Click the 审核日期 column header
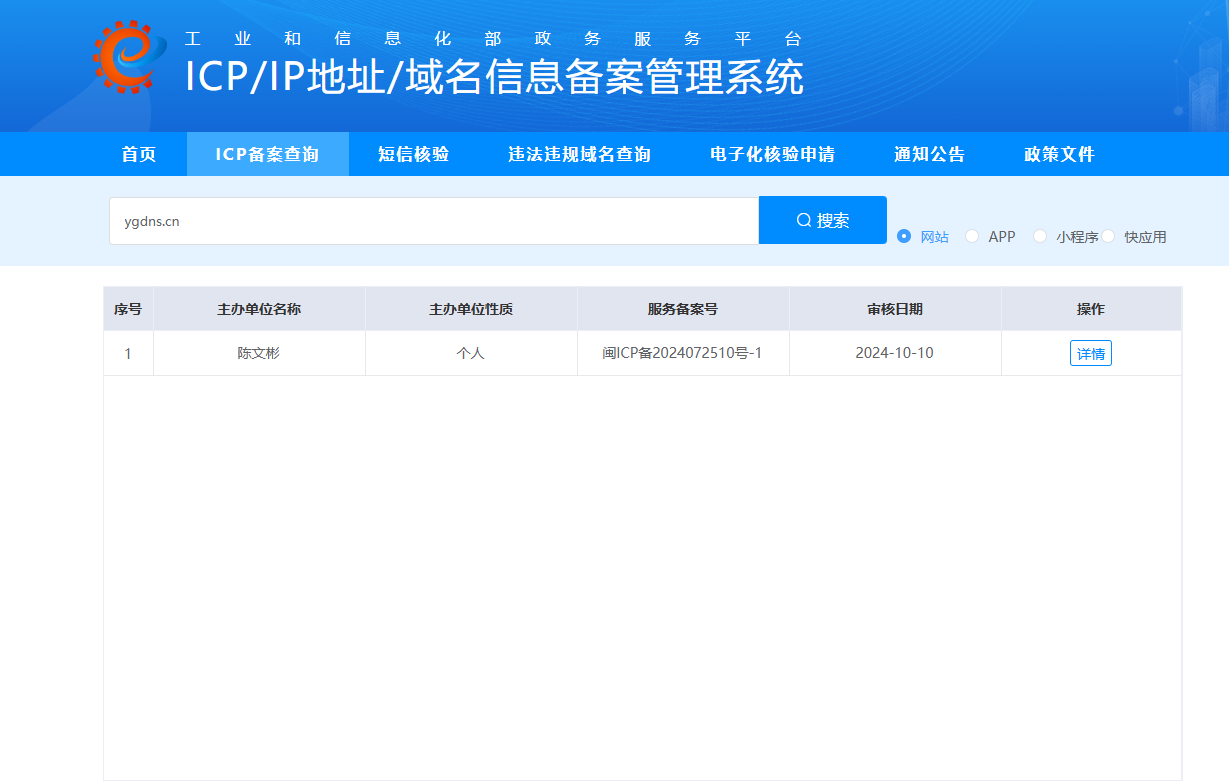This screenshot has width=1229, height=781. pyautogui.click(x=895, y=309)
